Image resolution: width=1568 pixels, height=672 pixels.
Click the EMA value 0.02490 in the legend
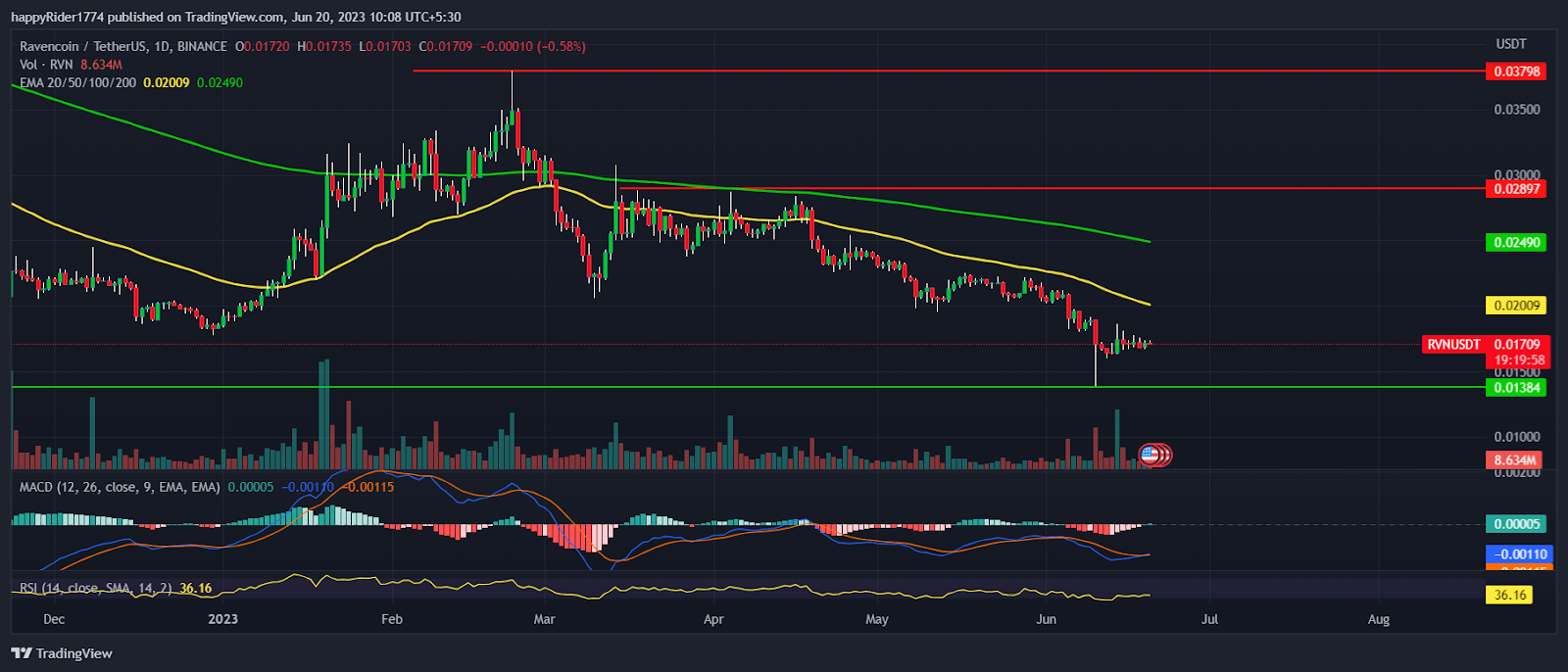tap(220, 82)
